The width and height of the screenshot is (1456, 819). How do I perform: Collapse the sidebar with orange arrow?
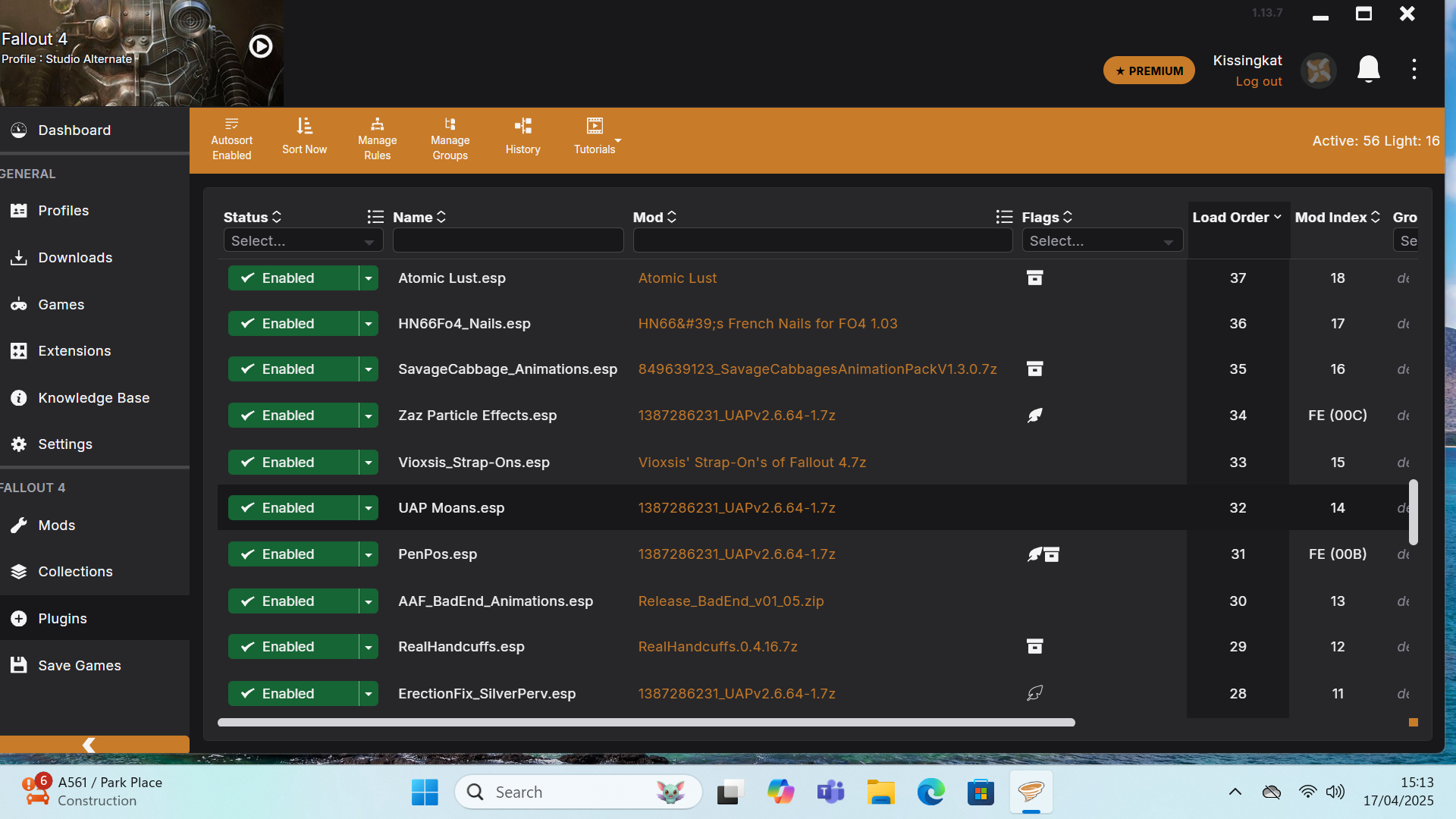click(89, 745)
